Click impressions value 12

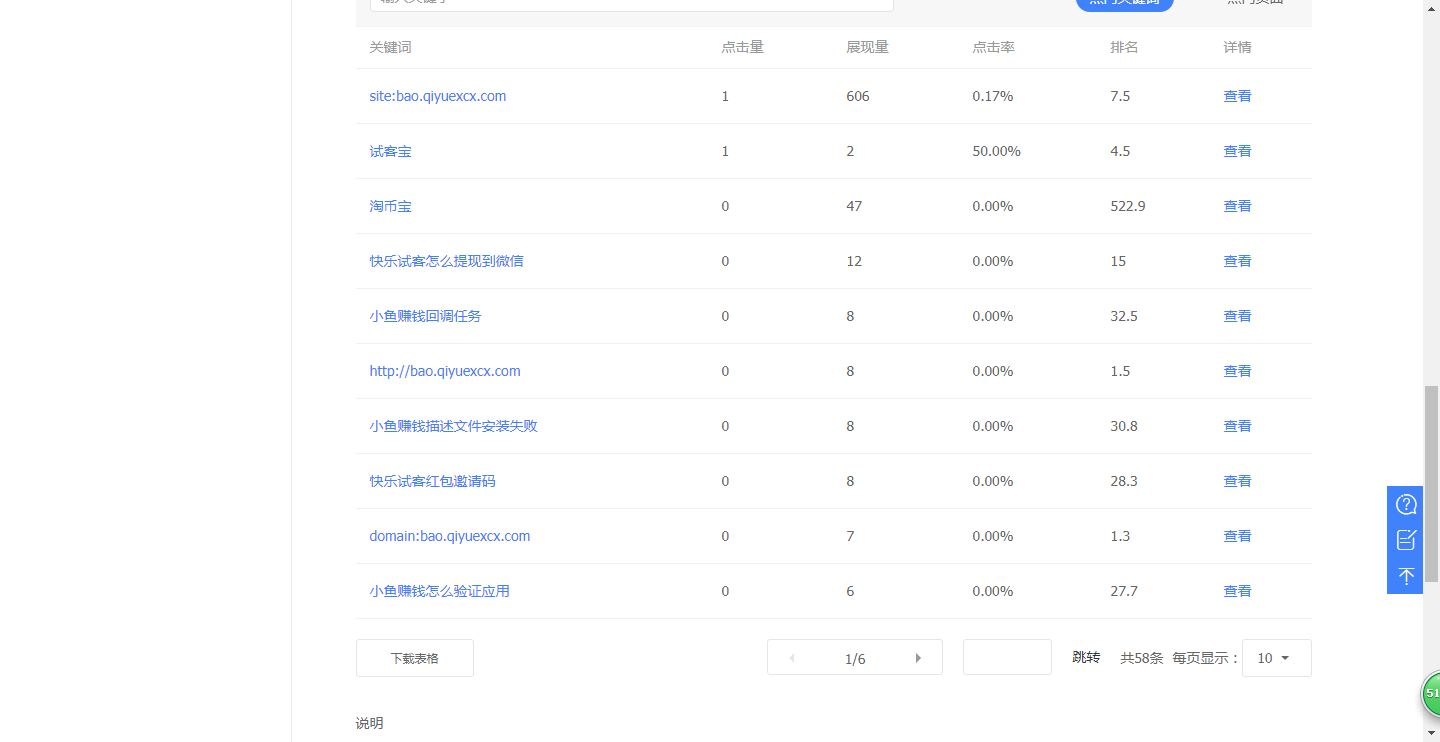(x=854, y=261)
